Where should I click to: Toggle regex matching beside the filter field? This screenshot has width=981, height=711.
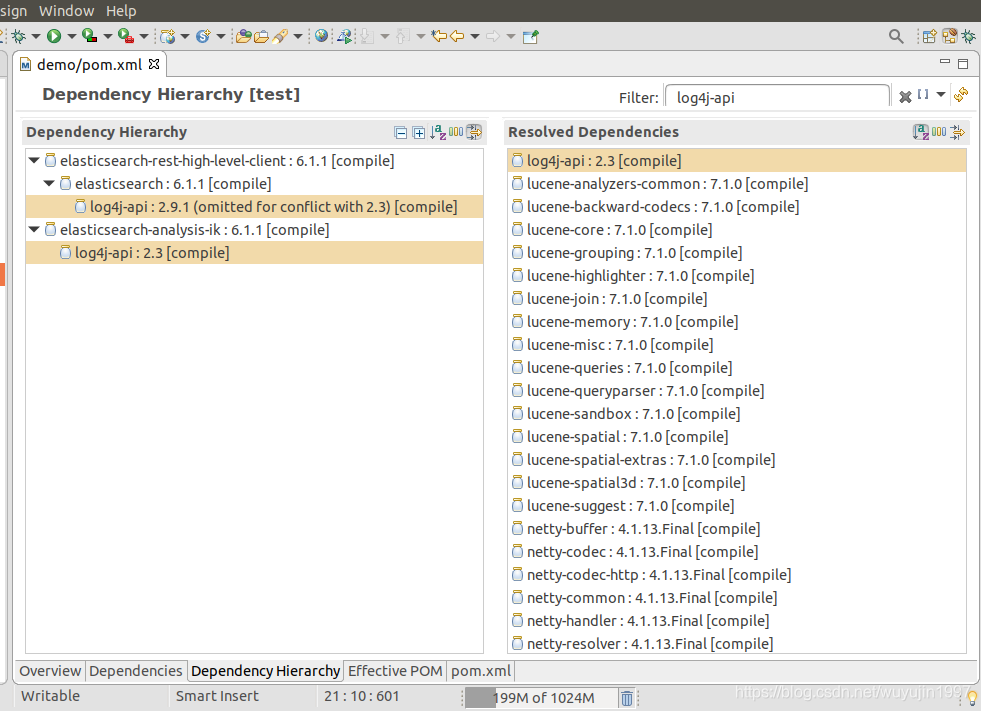922,94
